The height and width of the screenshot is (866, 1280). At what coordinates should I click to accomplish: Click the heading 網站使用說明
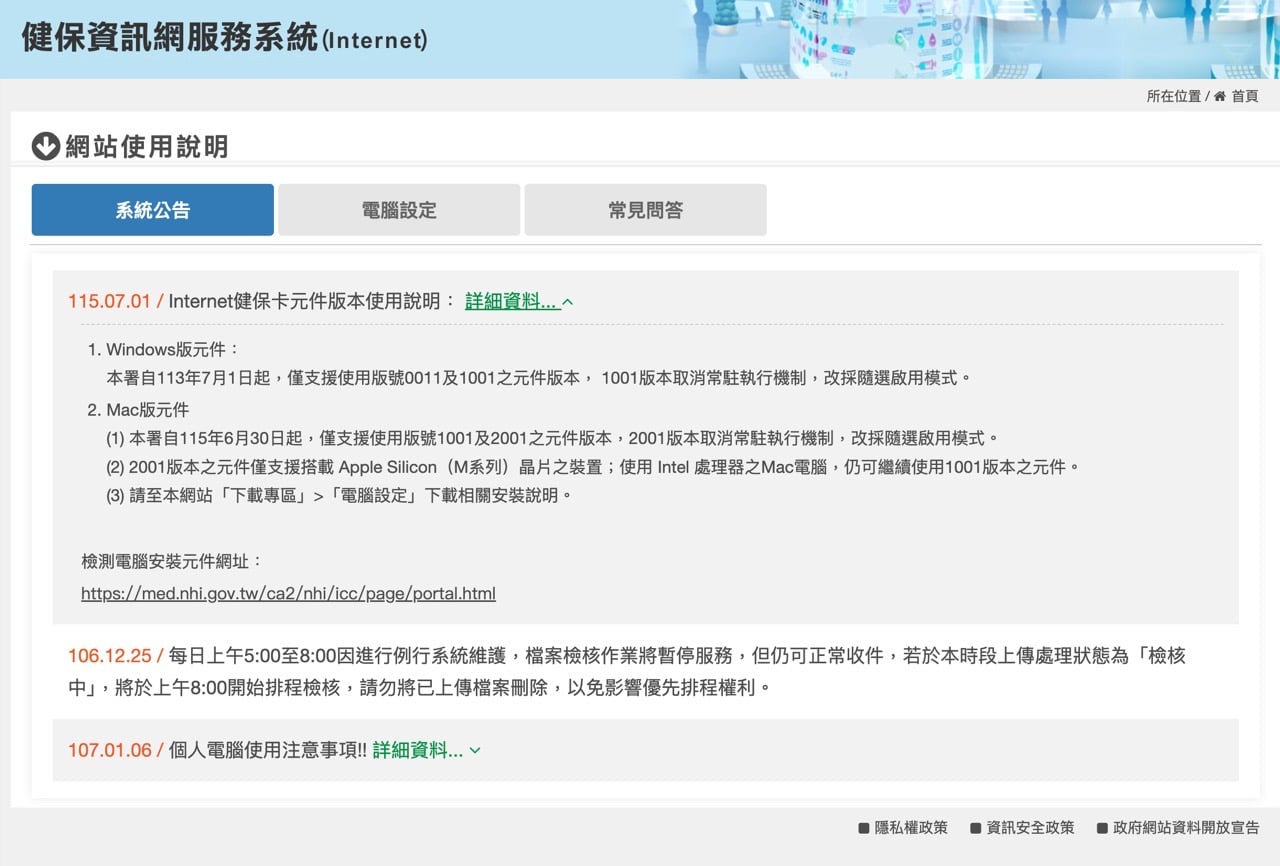click(147, 147)
